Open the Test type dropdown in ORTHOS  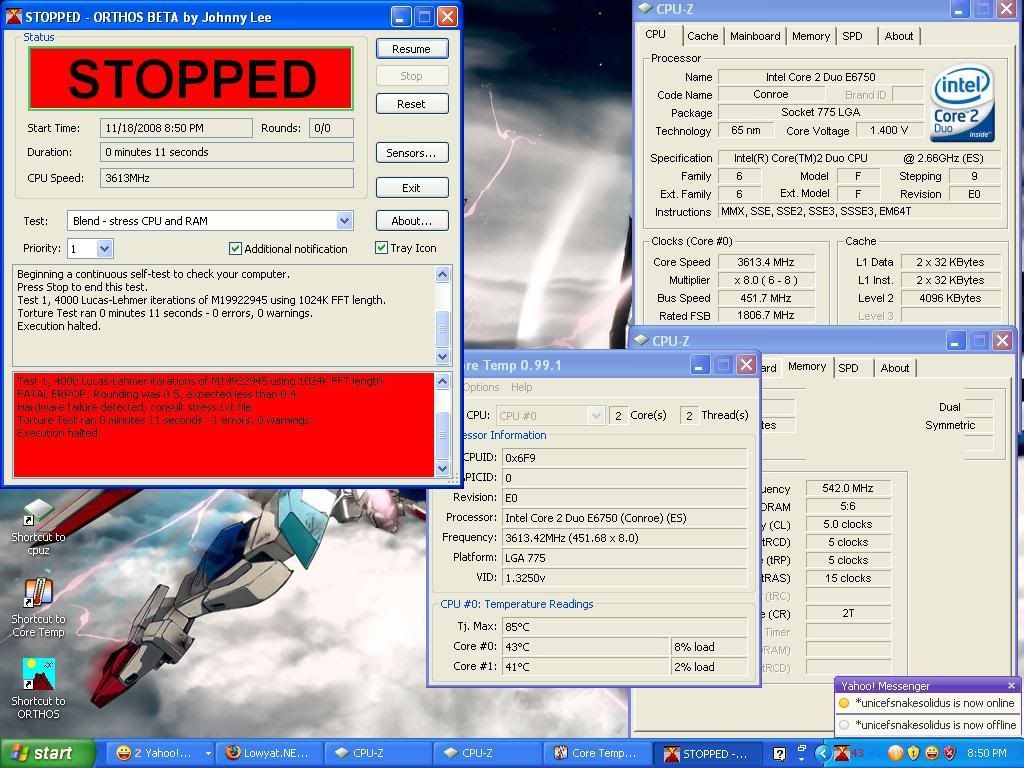pos(344,221)
